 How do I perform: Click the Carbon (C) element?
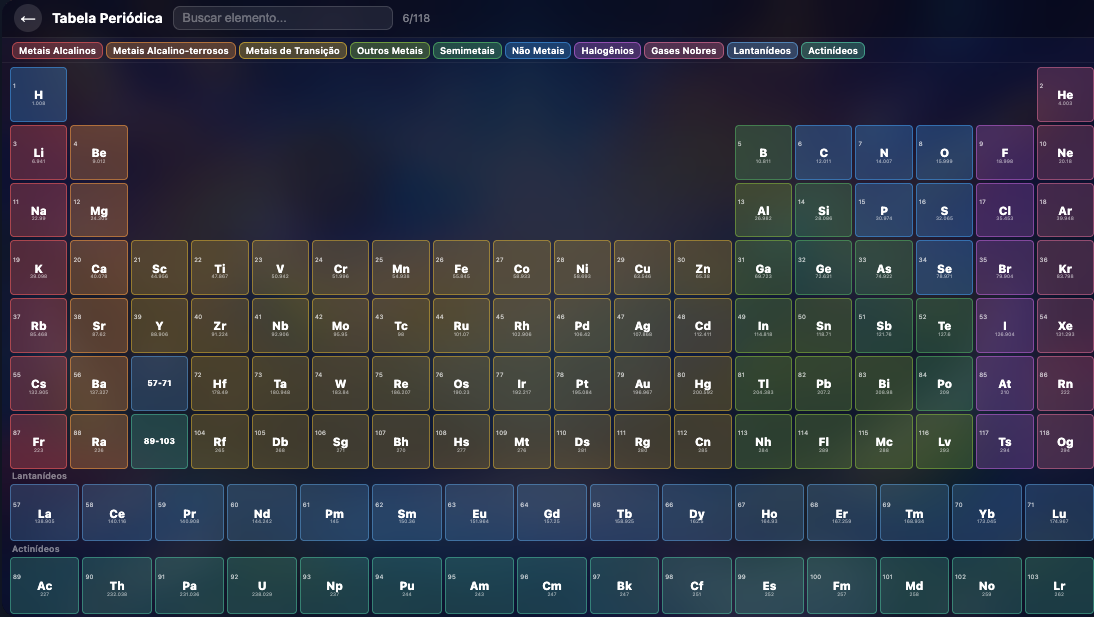(x=823, y=153)
